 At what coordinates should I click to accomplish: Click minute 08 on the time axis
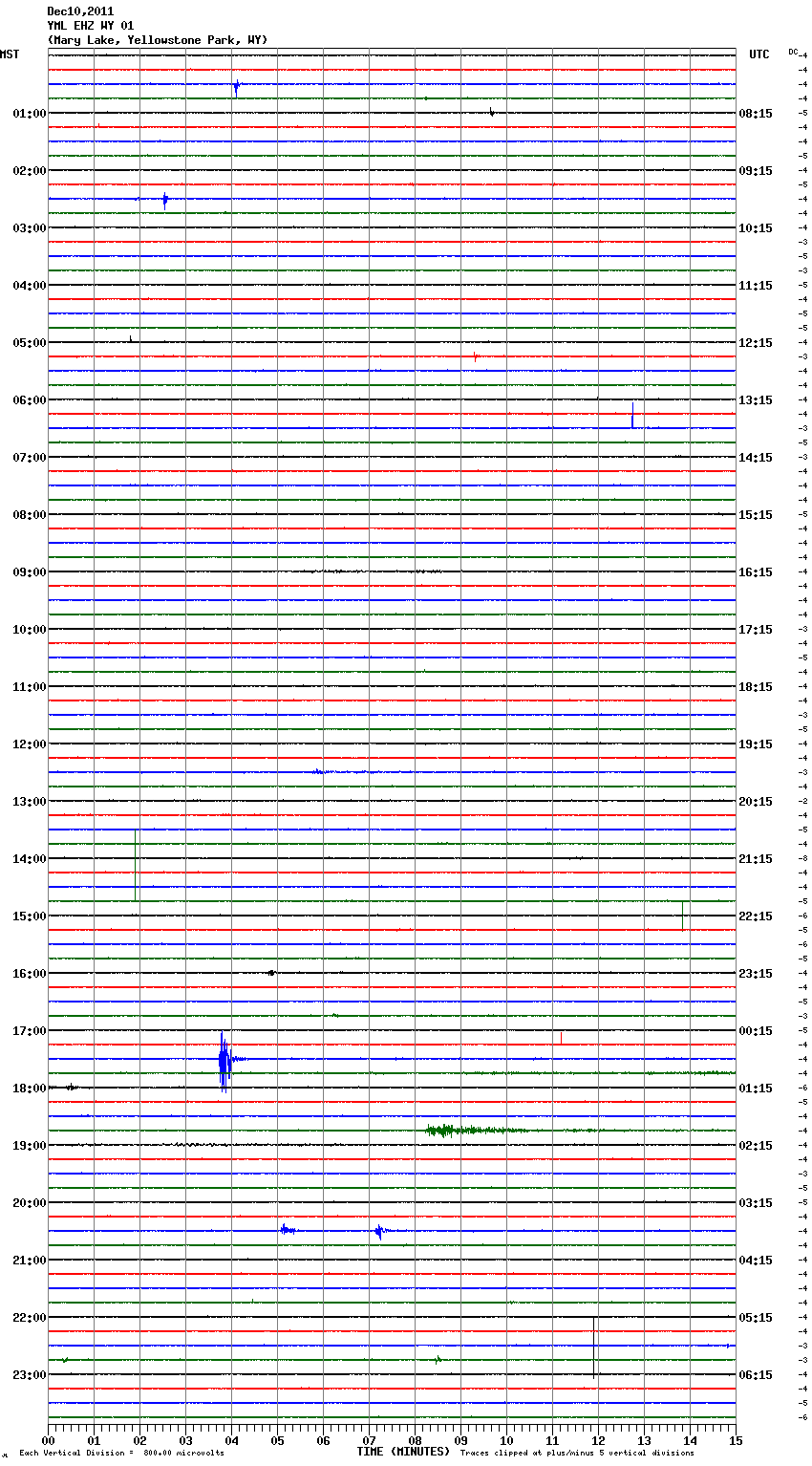click(x=415, y=1440)
